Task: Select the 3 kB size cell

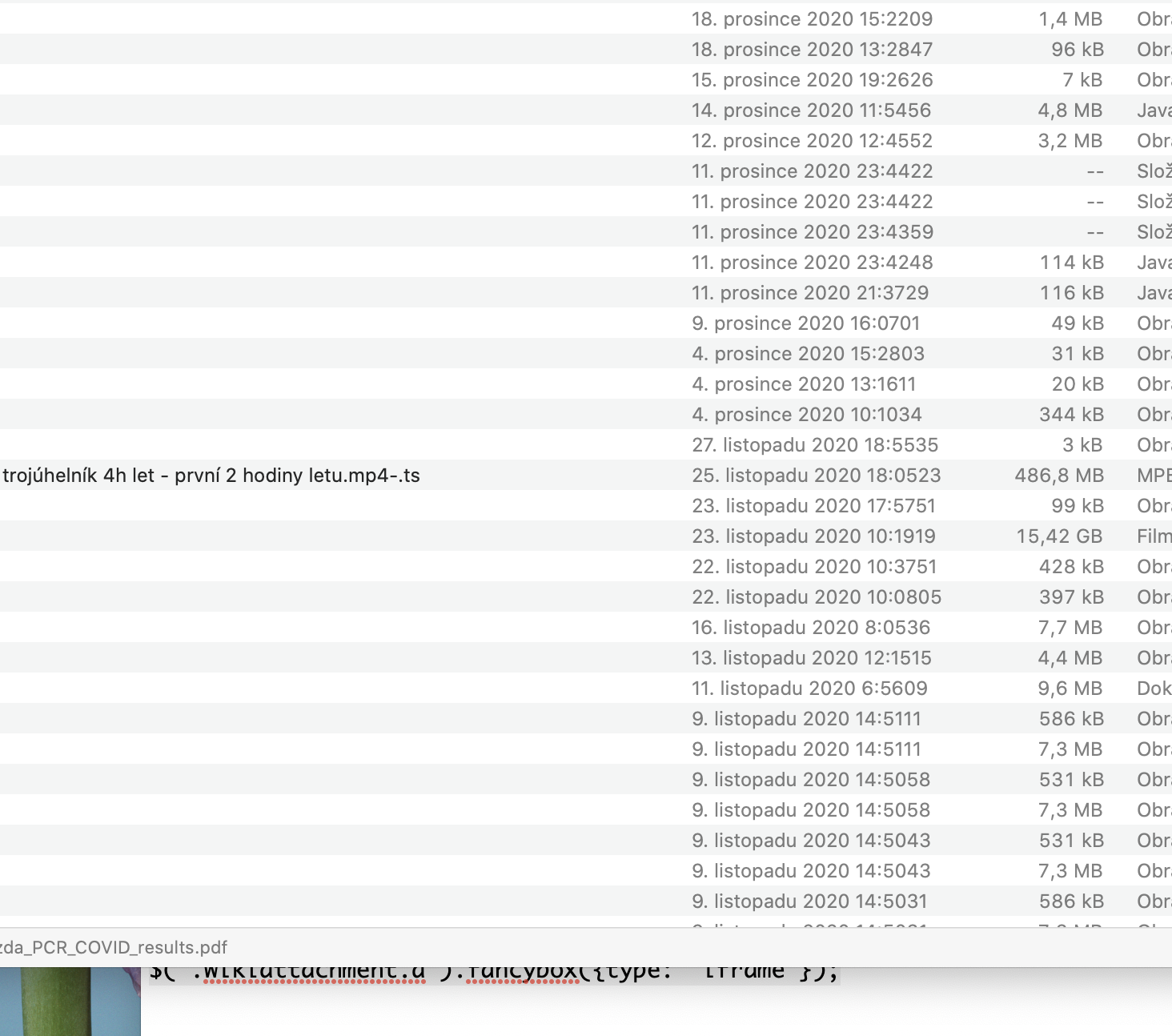Action: tap(1082, 445)
